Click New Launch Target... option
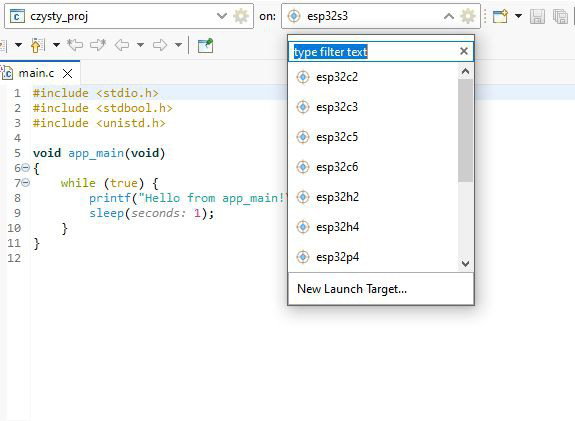 point(352,289)
